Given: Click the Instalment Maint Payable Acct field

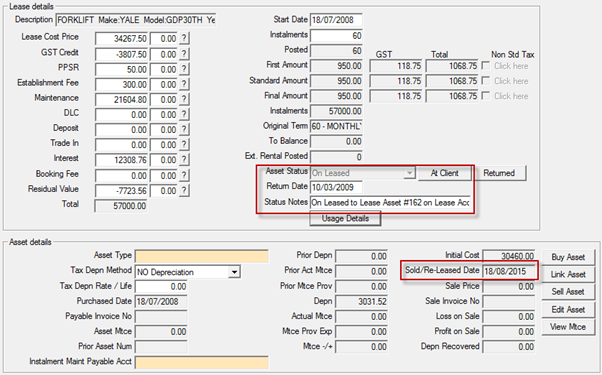Looking at the screenshot, I should [202, 363].
